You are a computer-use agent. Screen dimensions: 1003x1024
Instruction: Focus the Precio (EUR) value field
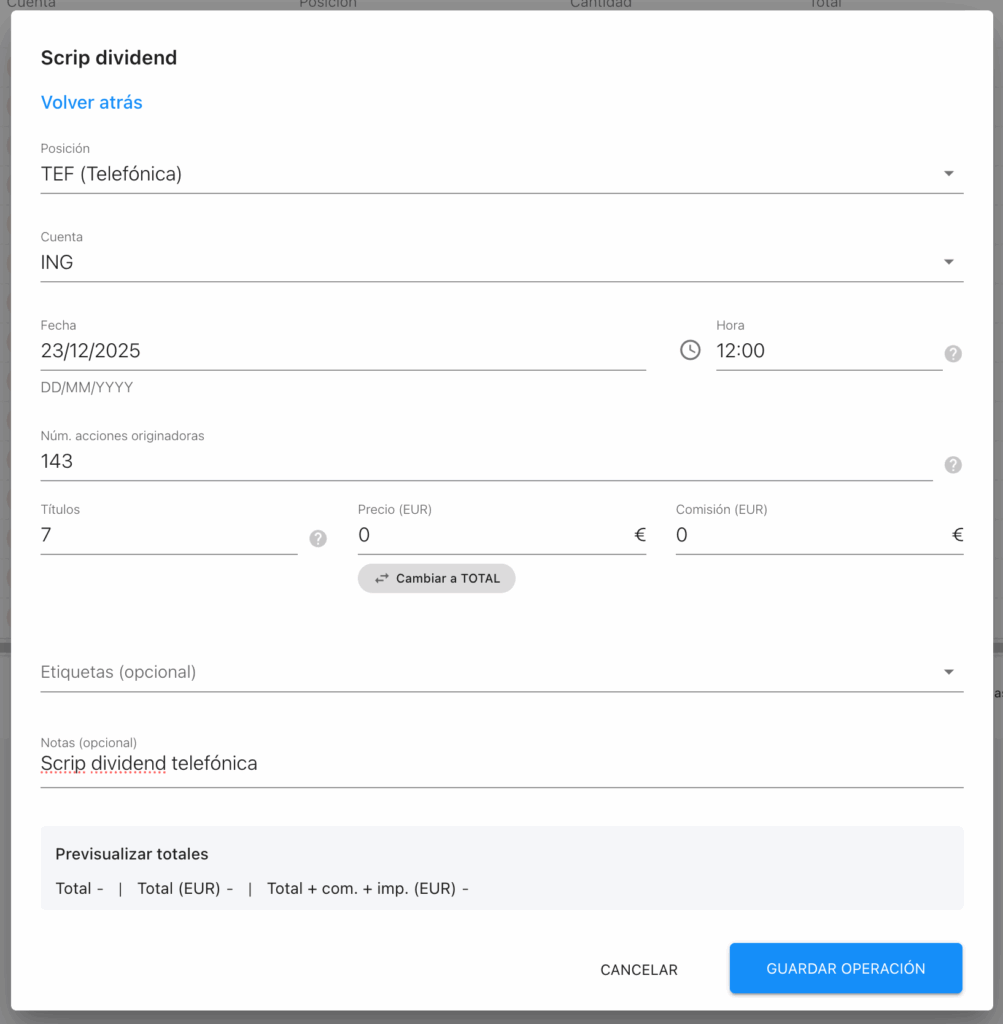point(492,535)
